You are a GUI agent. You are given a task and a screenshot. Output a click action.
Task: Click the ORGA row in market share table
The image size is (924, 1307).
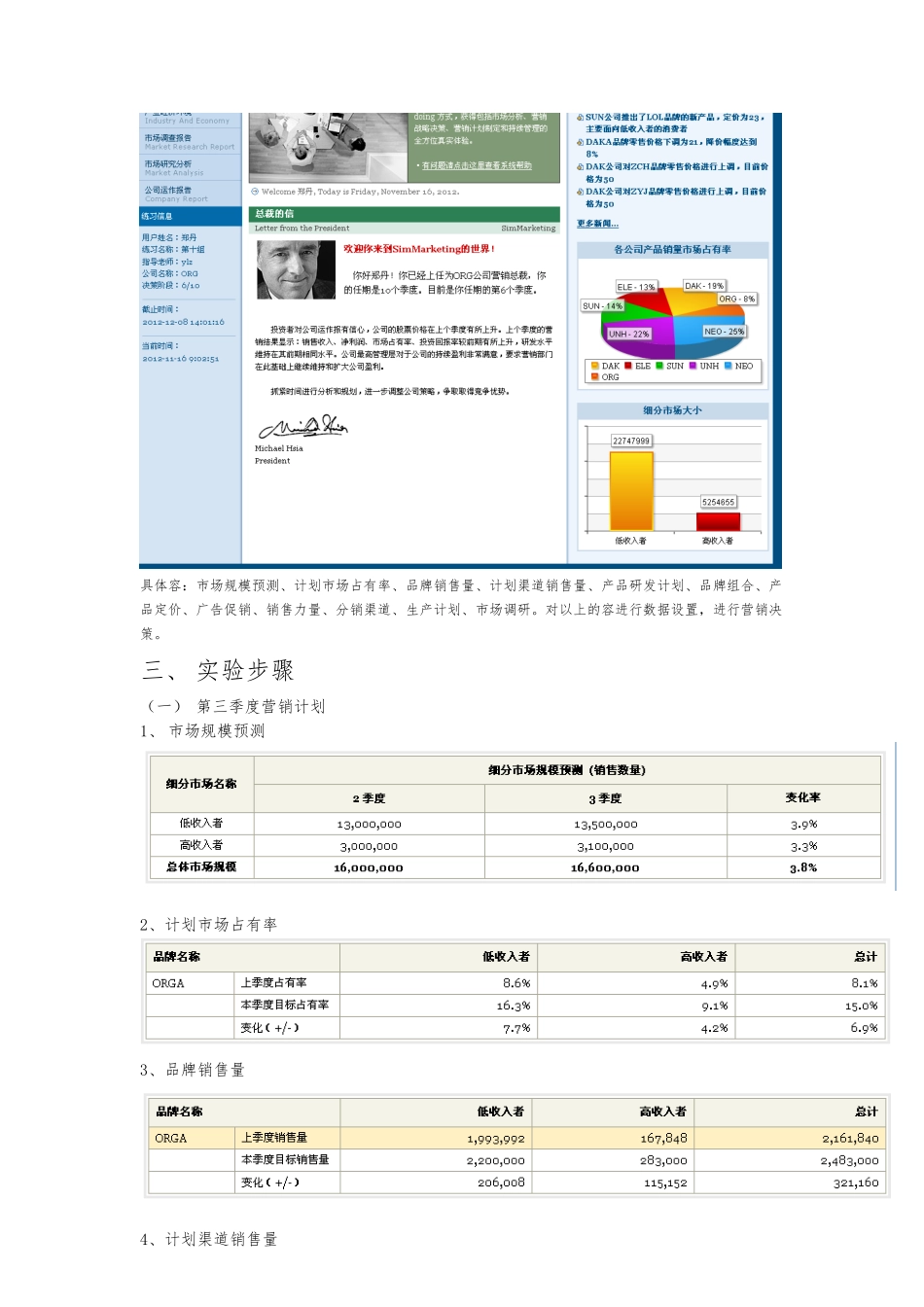(x=517, y=983)
